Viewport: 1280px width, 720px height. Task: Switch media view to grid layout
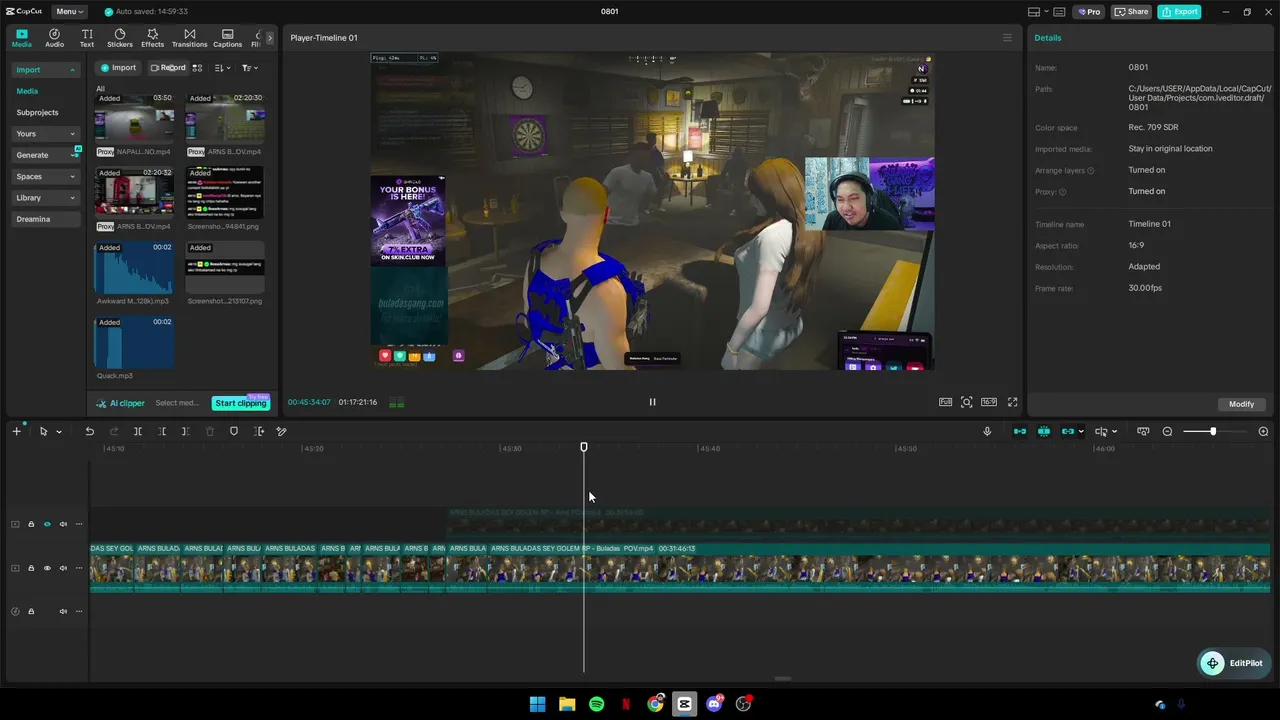(197, 68)
